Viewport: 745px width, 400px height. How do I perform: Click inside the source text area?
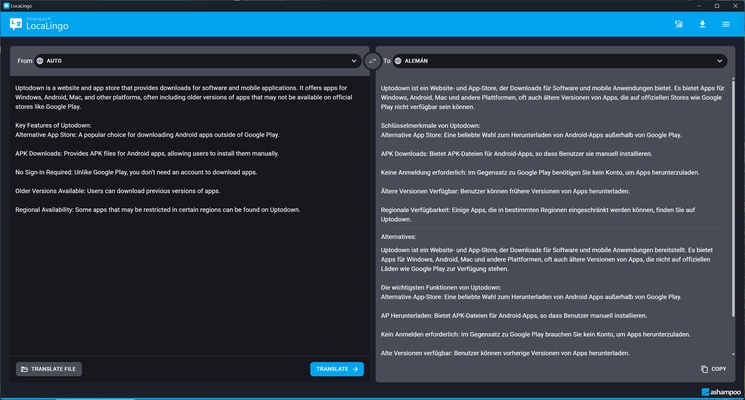tap(186, 280)
